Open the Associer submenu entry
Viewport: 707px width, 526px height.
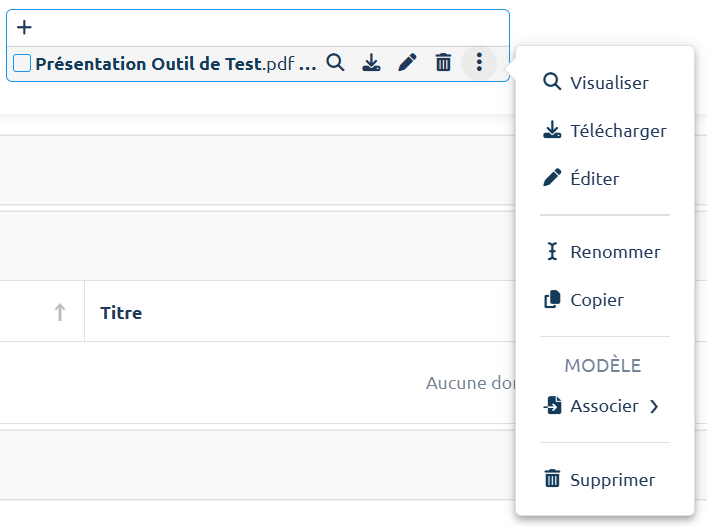[603, 406]
